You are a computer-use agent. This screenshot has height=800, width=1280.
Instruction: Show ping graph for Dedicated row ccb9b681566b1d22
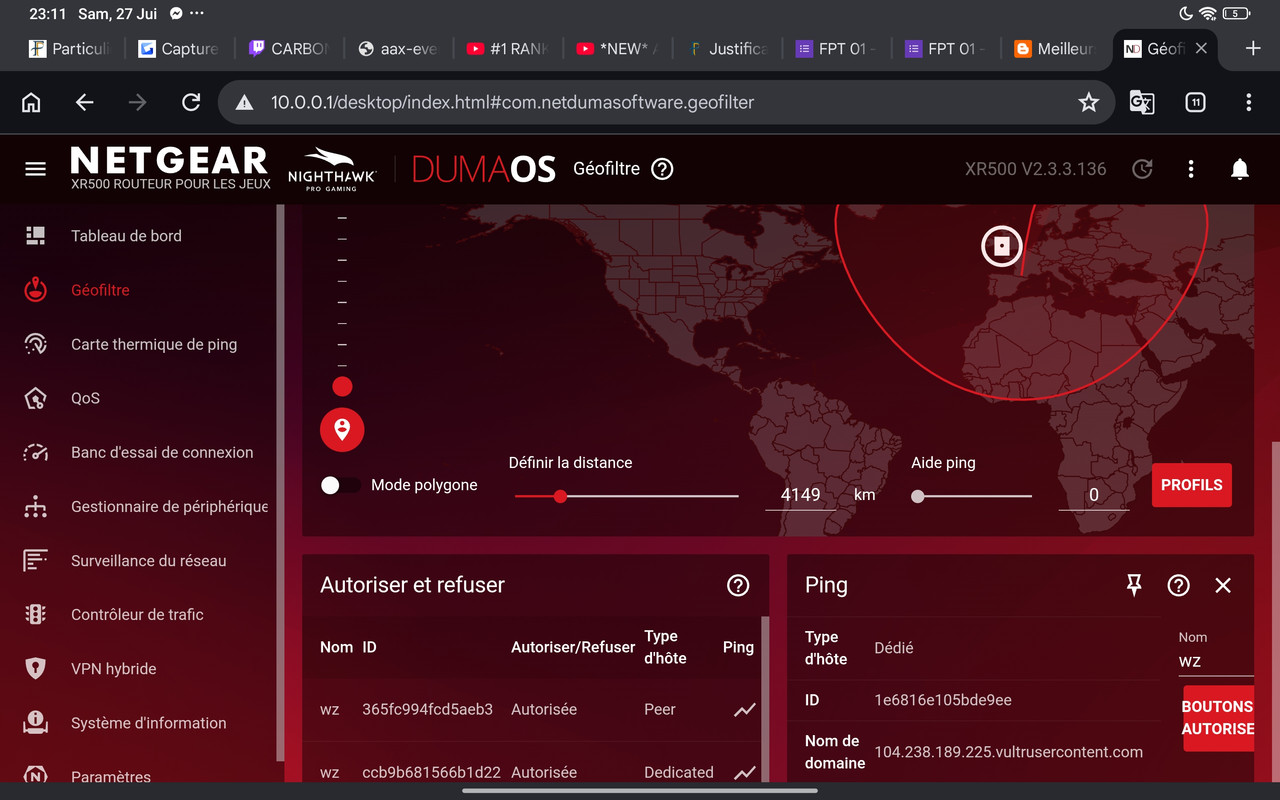tap(744, 772)
